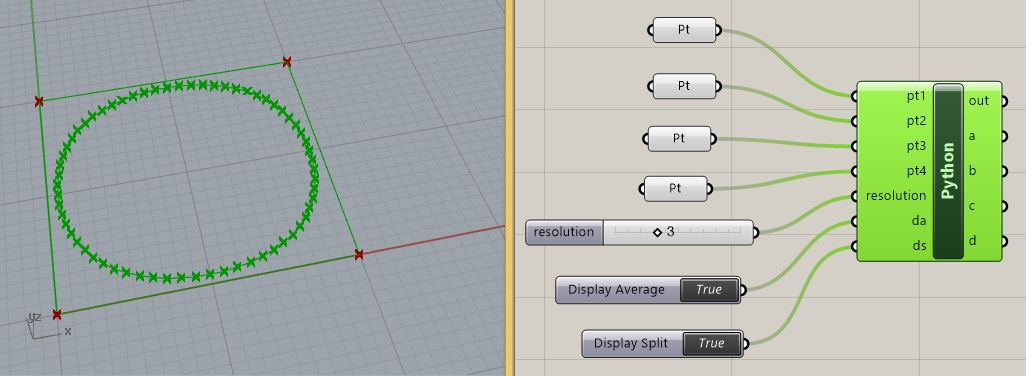This screenshot has width=1026, height=376.
Task: Select the Pt parameter wired to pt1
Action: (684, 30)
